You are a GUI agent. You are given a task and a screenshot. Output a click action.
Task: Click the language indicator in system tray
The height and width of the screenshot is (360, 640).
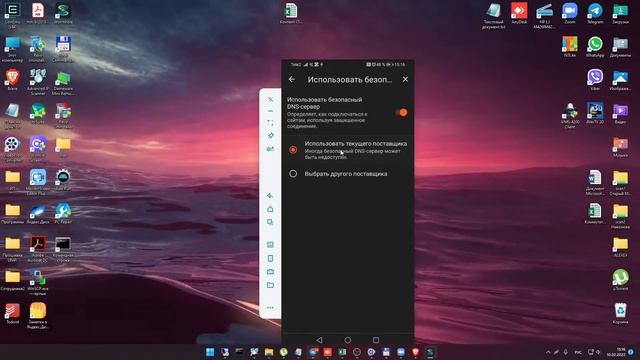pos(578,352)
